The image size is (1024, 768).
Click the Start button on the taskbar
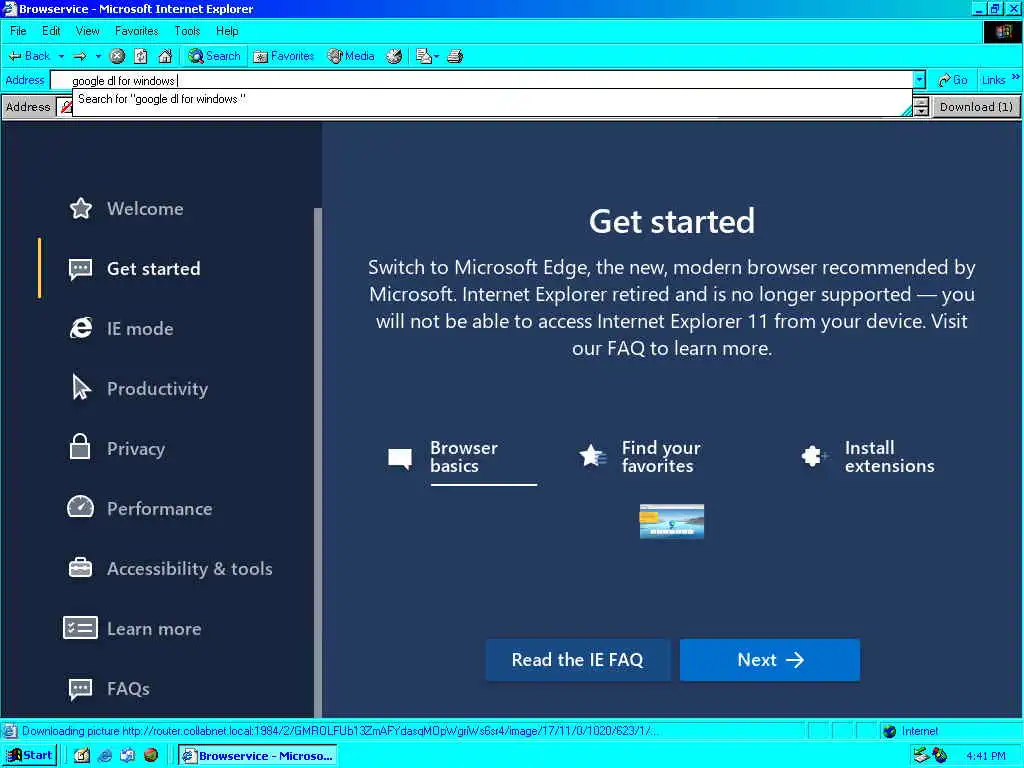pyautogui.click(x=29, y=756)
